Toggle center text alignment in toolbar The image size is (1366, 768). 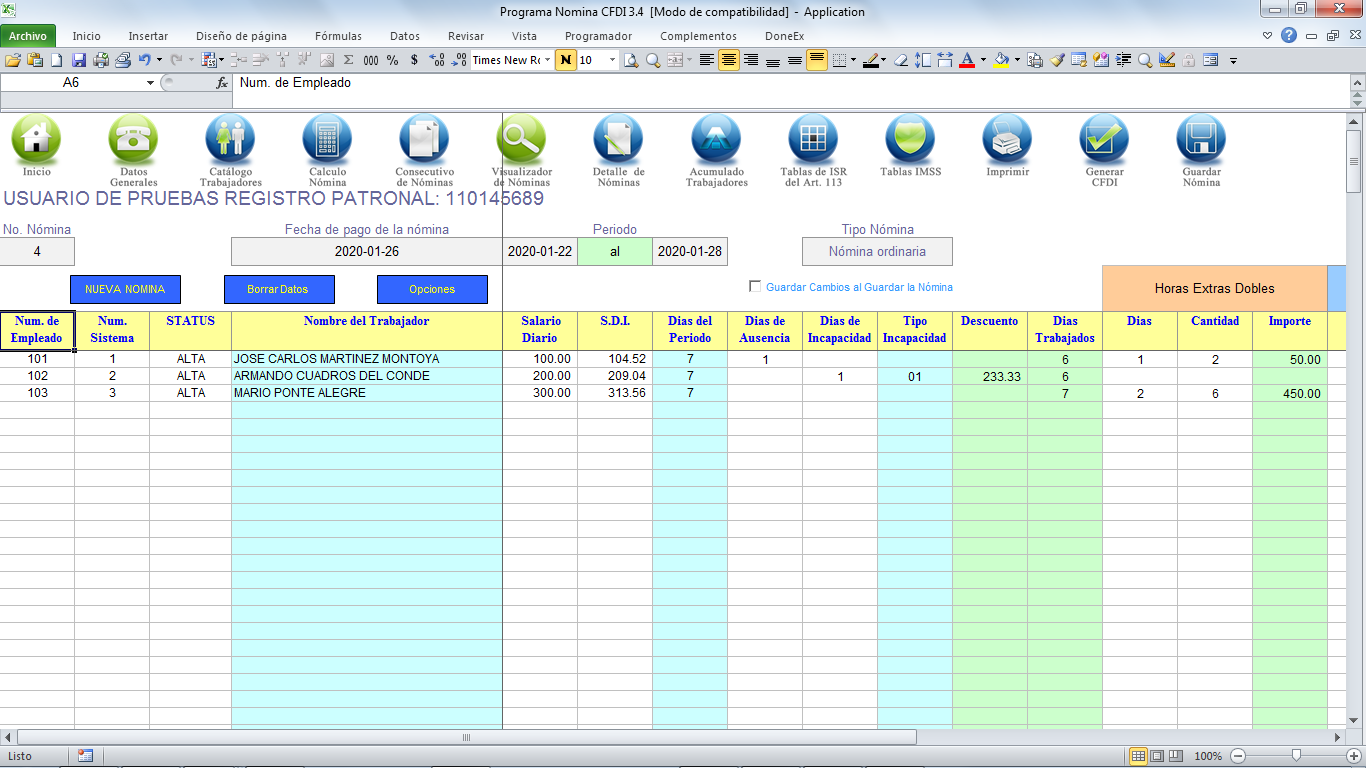729,60
